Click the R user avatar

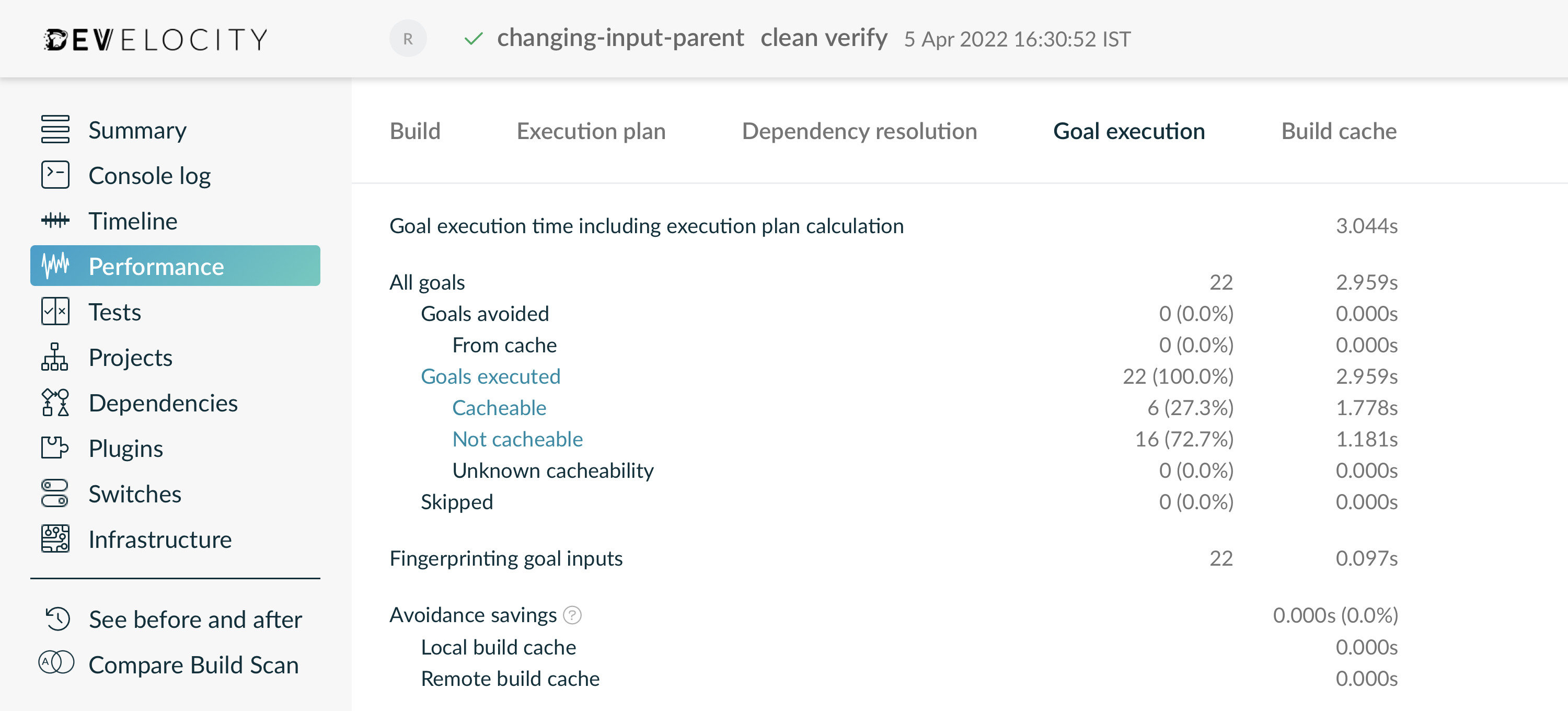tap(408, 38)
